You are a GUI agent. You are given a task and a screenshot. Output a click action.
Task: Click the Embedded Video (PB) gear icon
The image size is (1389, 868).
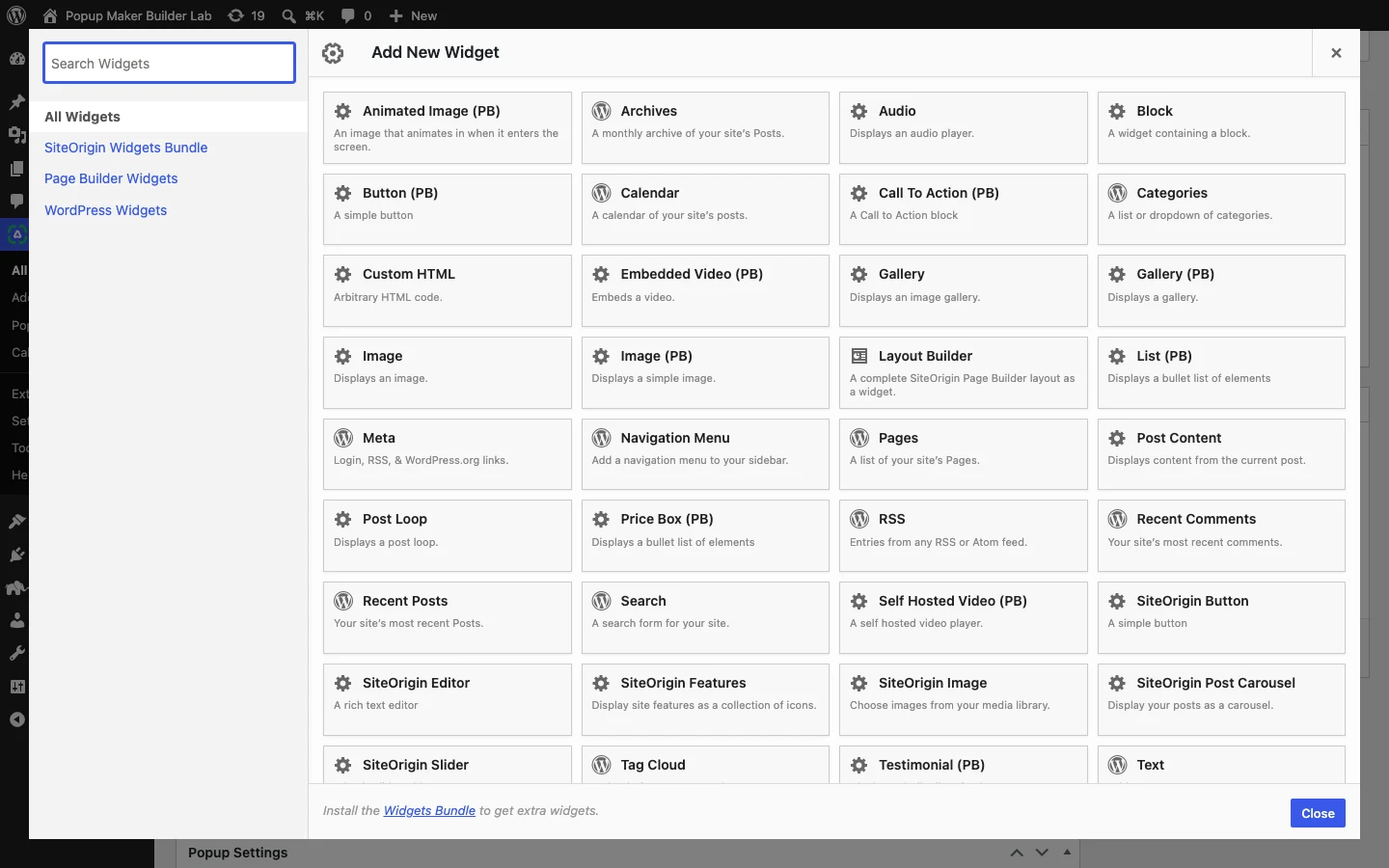point(601,274)
